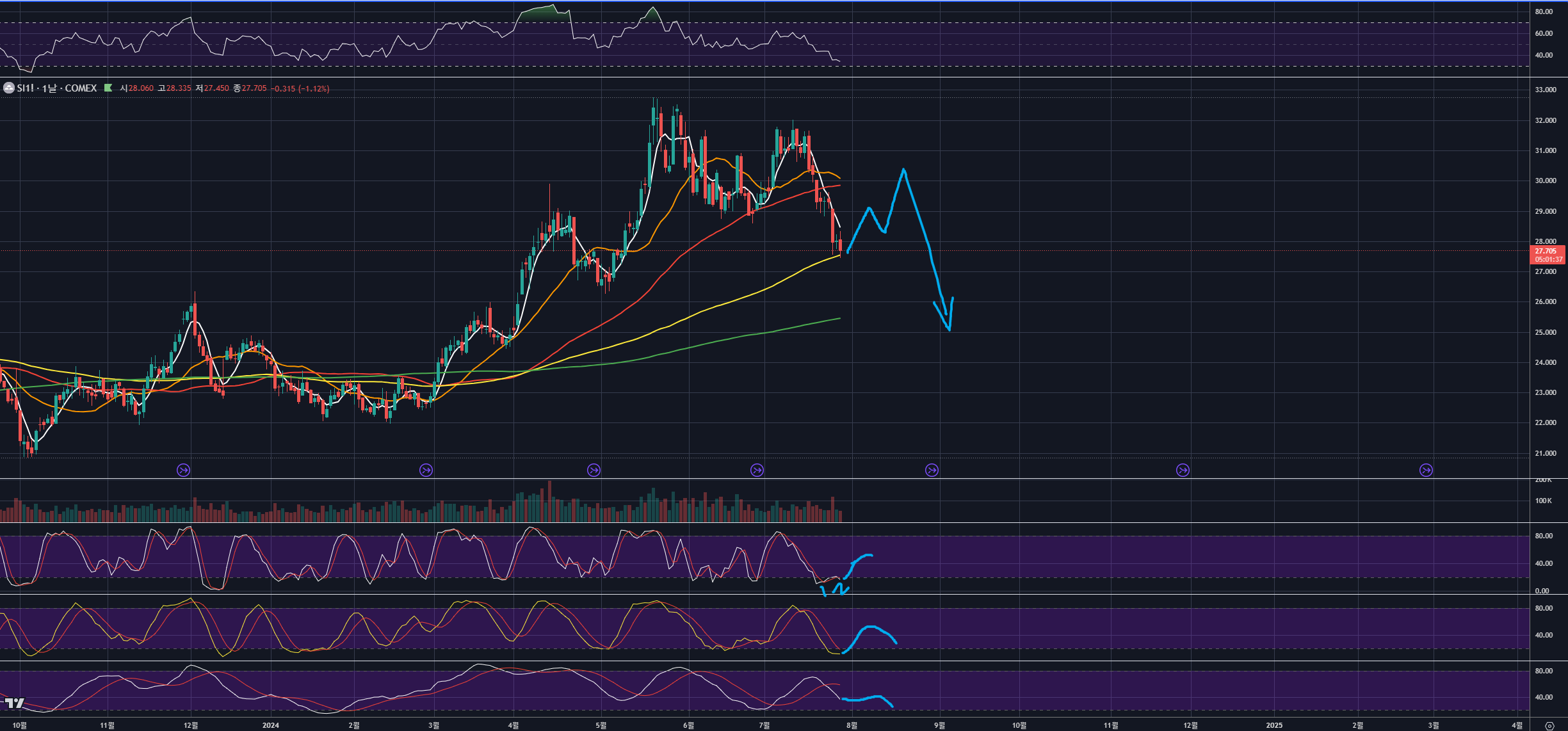Click the 31.000 price scale label
1568x731 pixels.
1546,150
